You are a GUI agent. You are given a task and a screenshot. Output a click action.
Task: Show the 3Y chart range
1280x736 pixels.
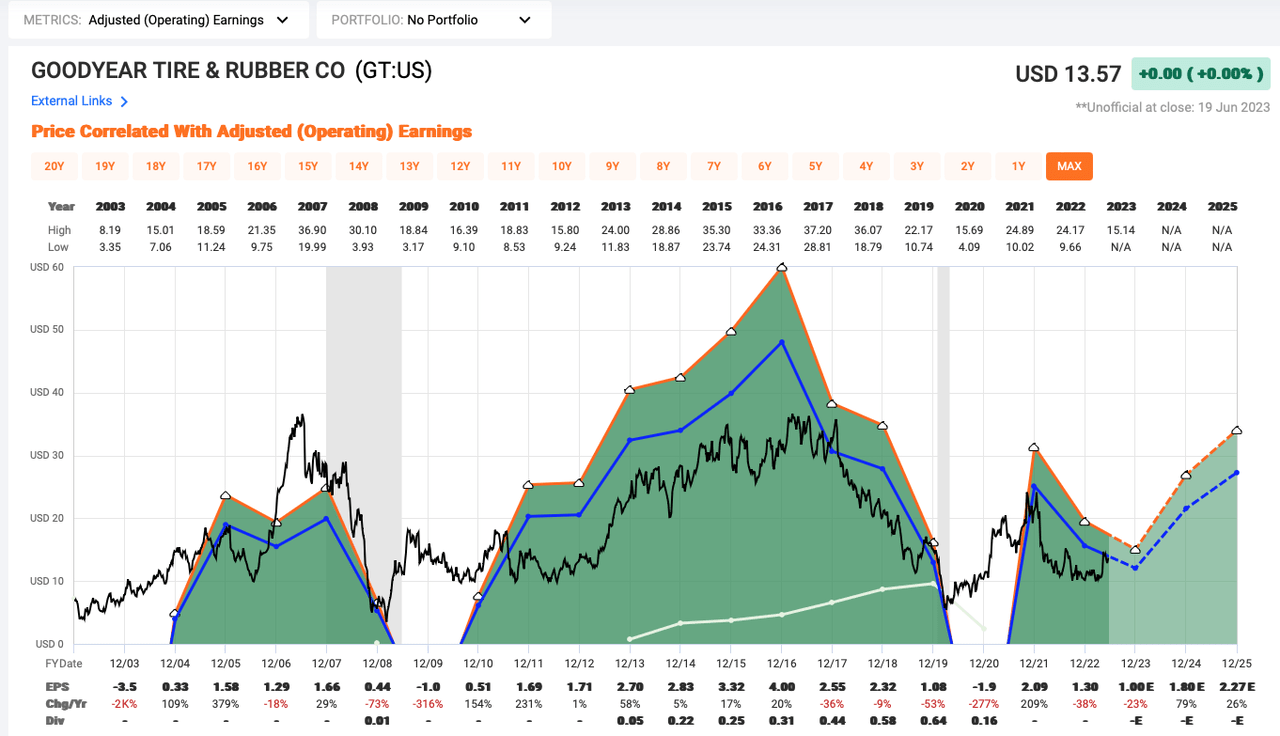[x=917, y=166]
